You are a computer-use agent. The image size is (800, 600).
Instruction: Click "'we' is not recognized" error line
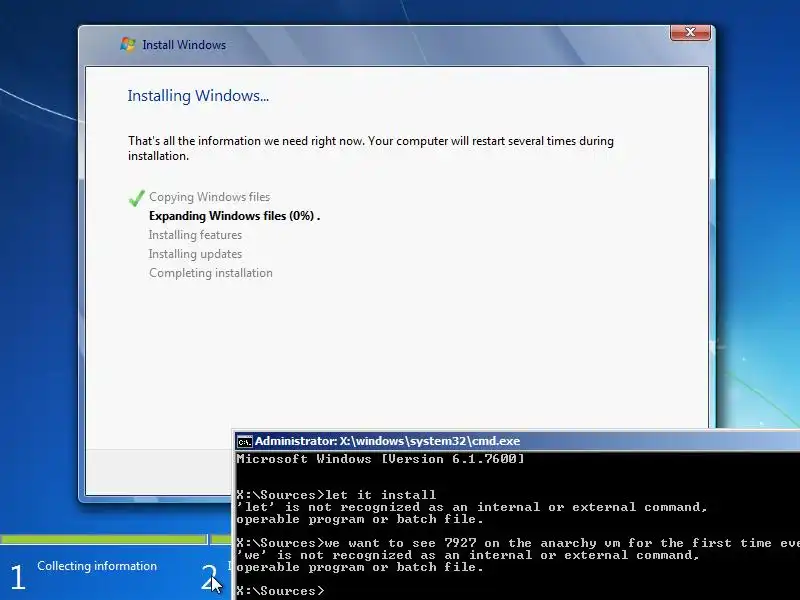468,555
